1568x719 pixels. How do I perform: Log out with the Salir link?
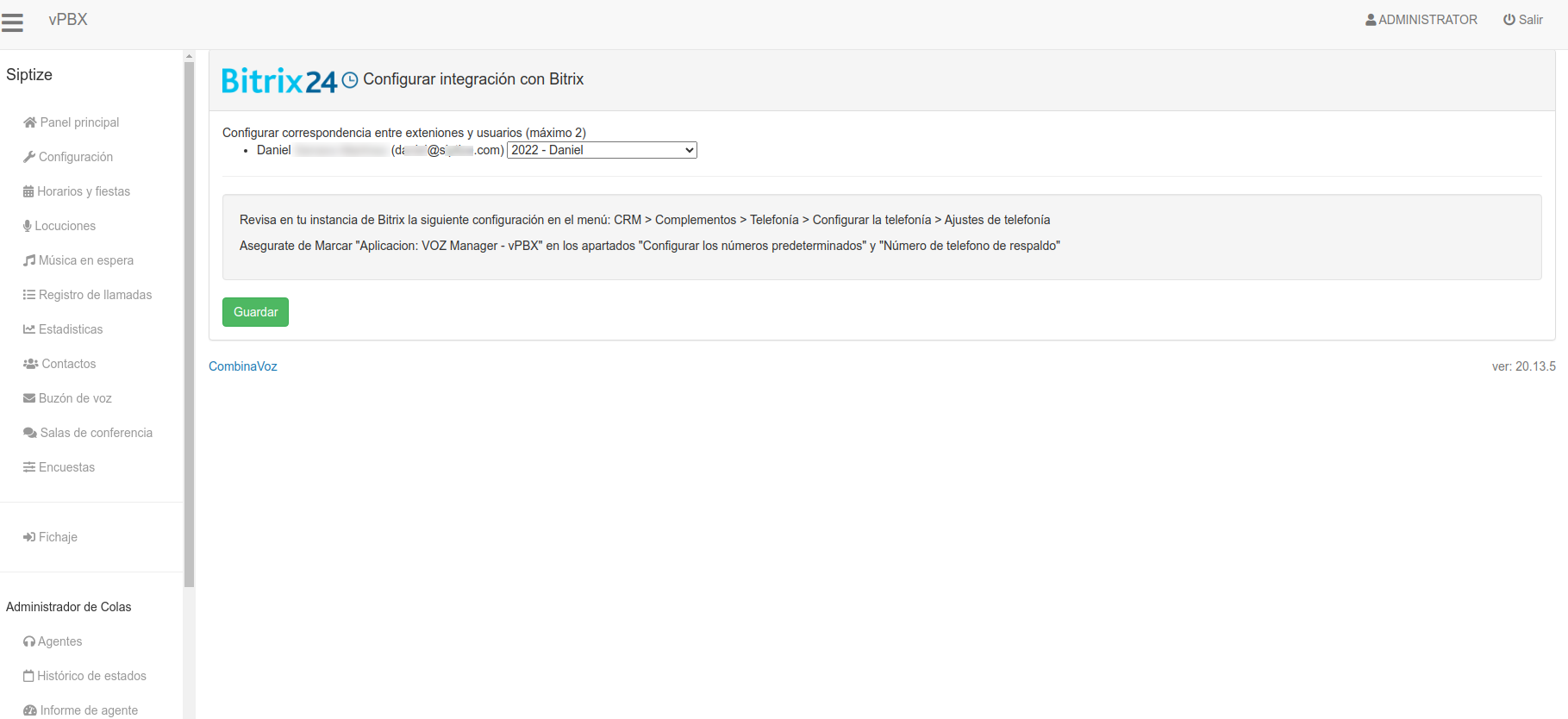coord(1523,20)
